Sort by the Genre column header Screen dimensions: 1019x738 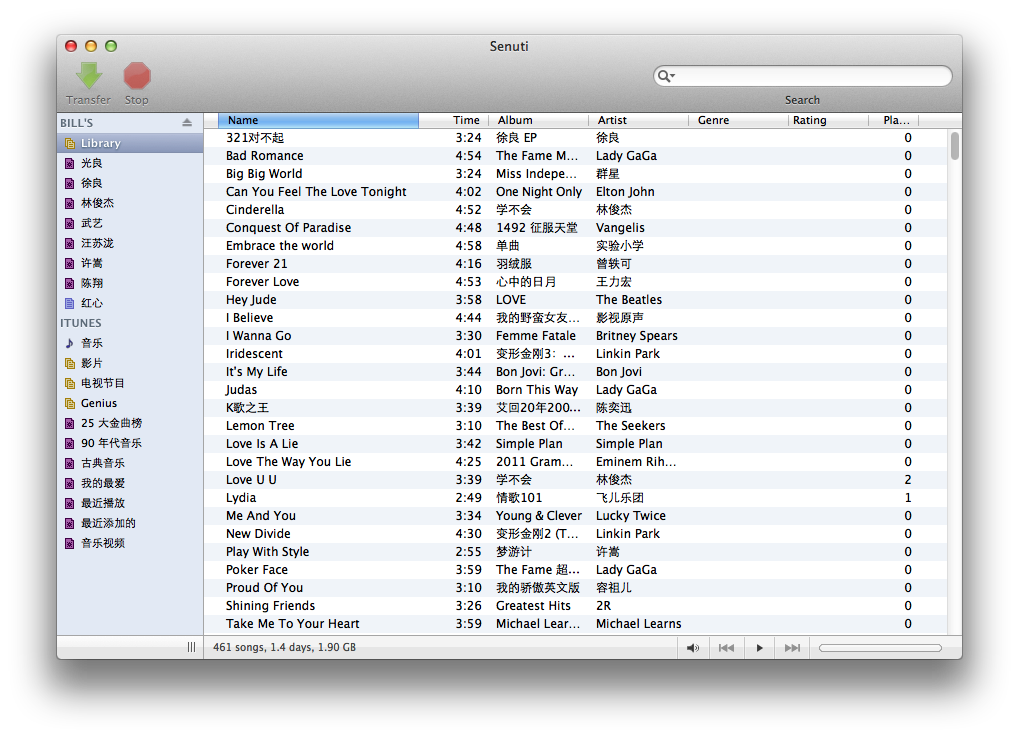(x=738, y=120)
